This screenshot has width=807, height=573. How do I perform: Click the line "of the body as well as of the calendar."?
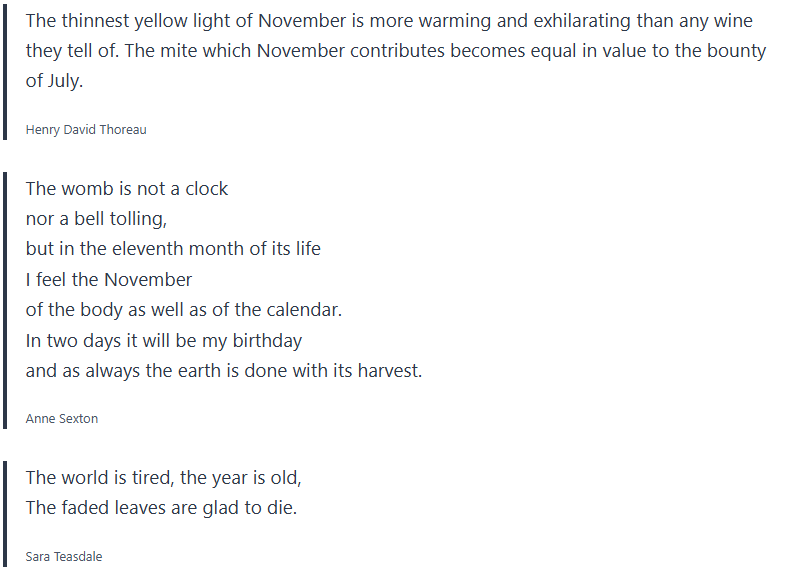pyautogui.click(x=184, y=310)
